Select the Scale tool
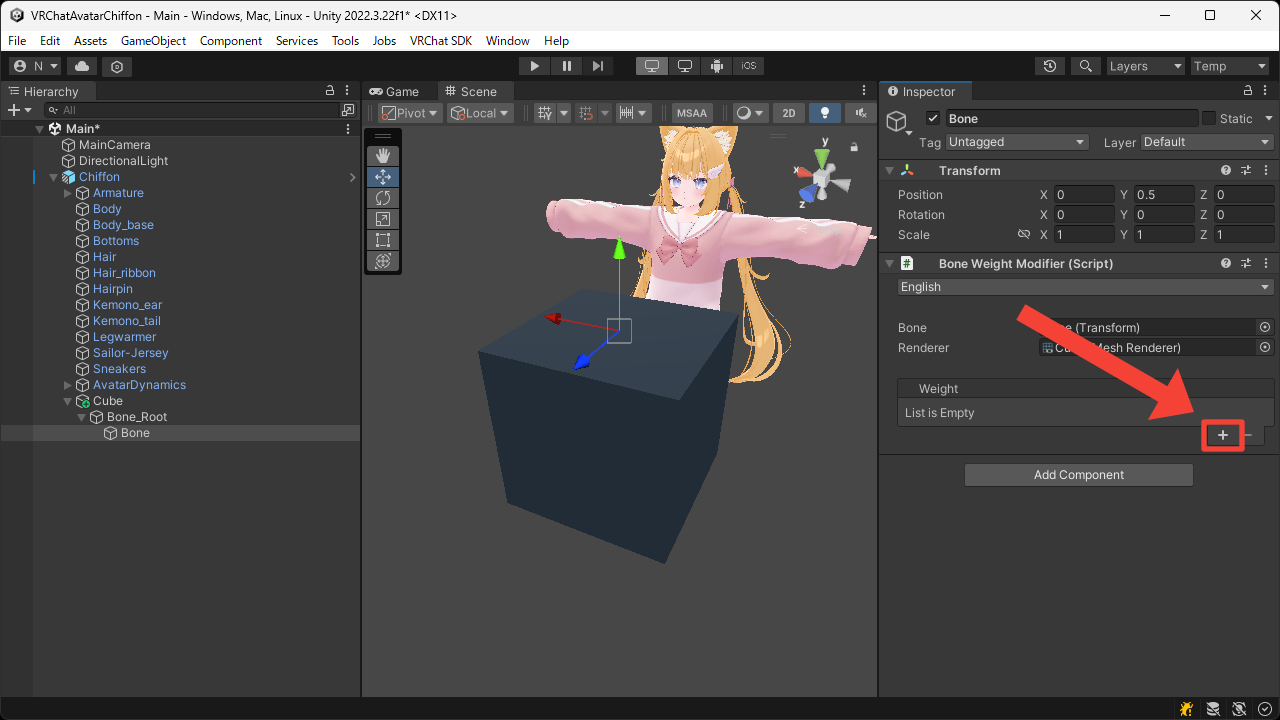 [x=382, y=219]
